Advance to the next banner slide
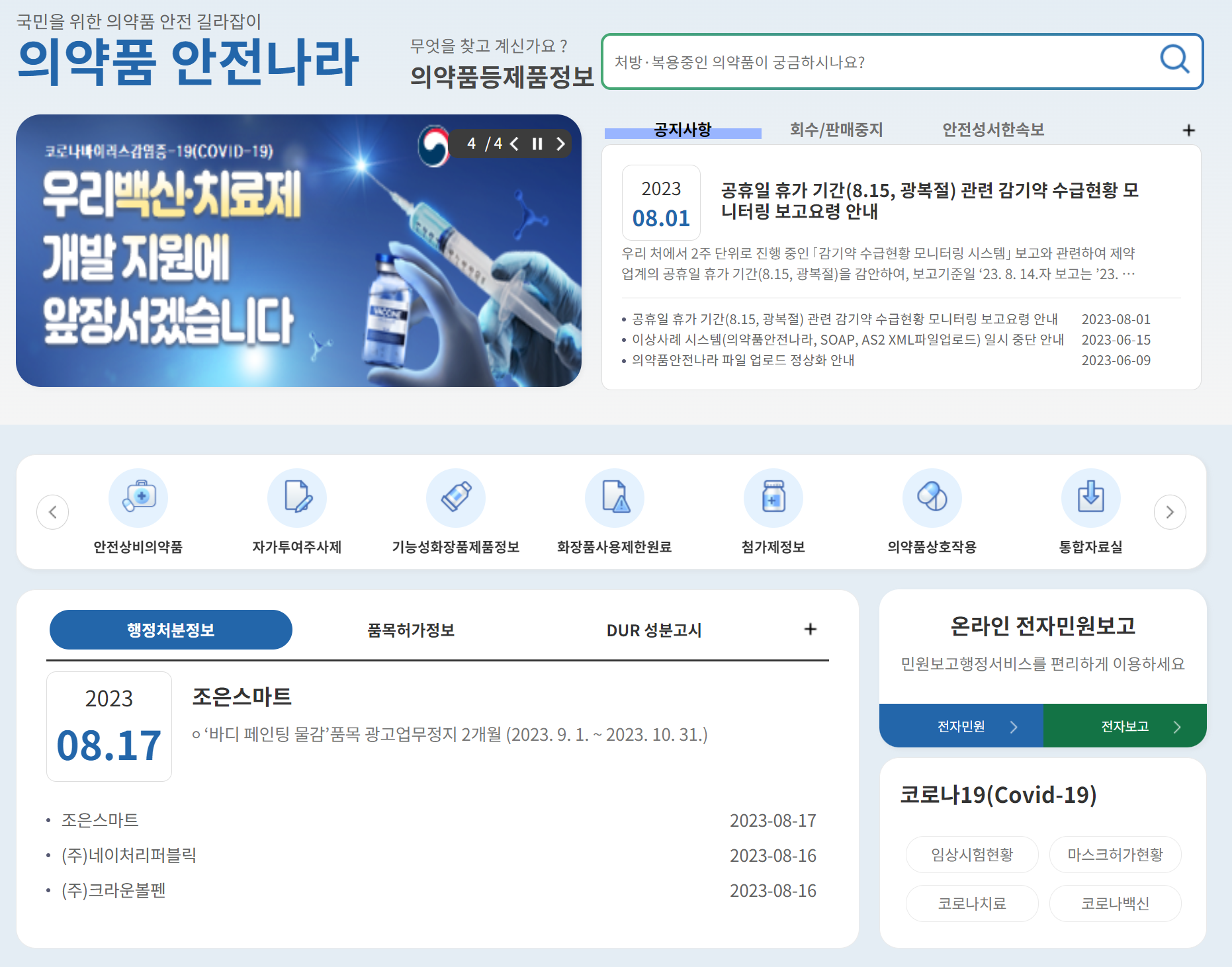The image size is (1232, 967). pyautogui.click(x=560, y=143)
